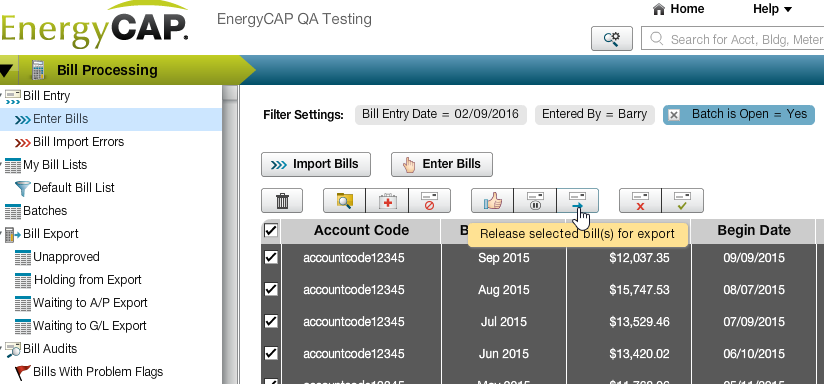Open Waiting to A/P Export list
The height and width of the screenshot is (384, 824).
(90, 303)
